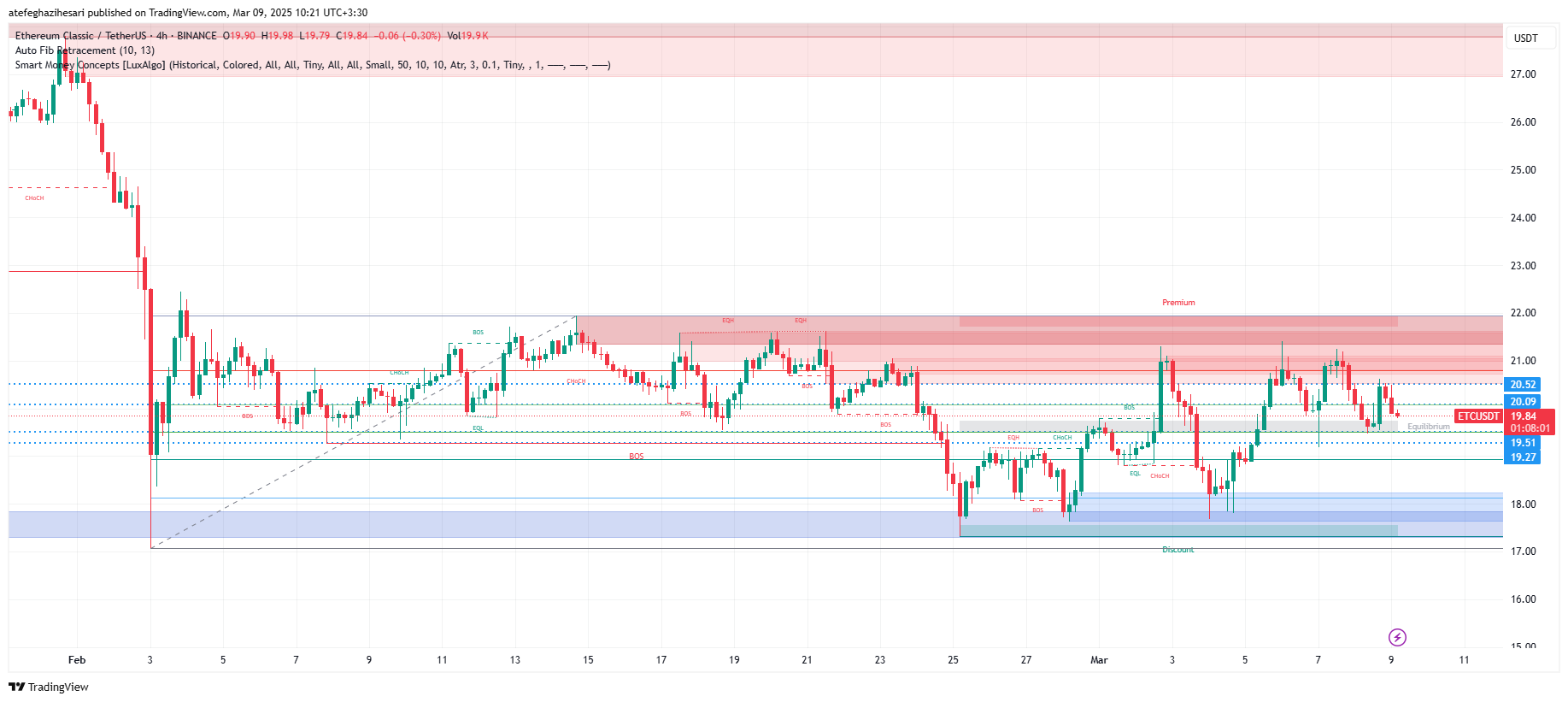The image size is (1568, 702).
Task: Select the Auto Fib Retracement indicator legend
Action: coord(85,50)
